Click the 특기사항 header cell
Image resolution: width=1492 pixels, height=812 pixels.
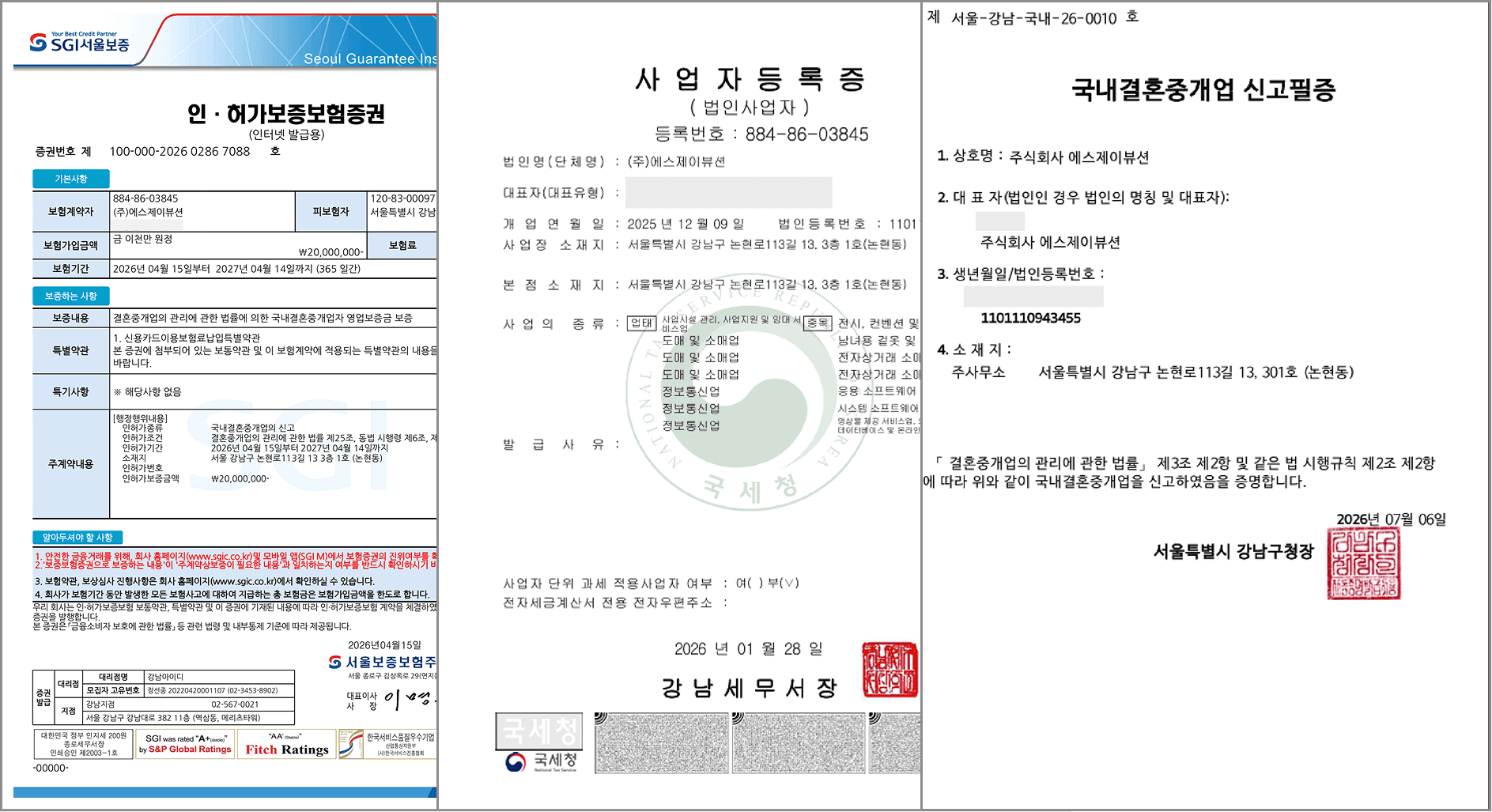71,391
